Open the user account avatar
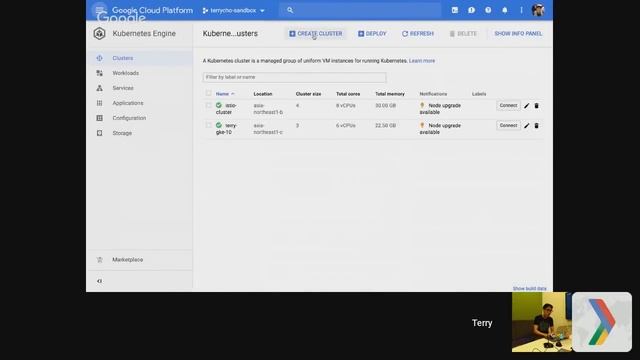 (x=538, y=10)
